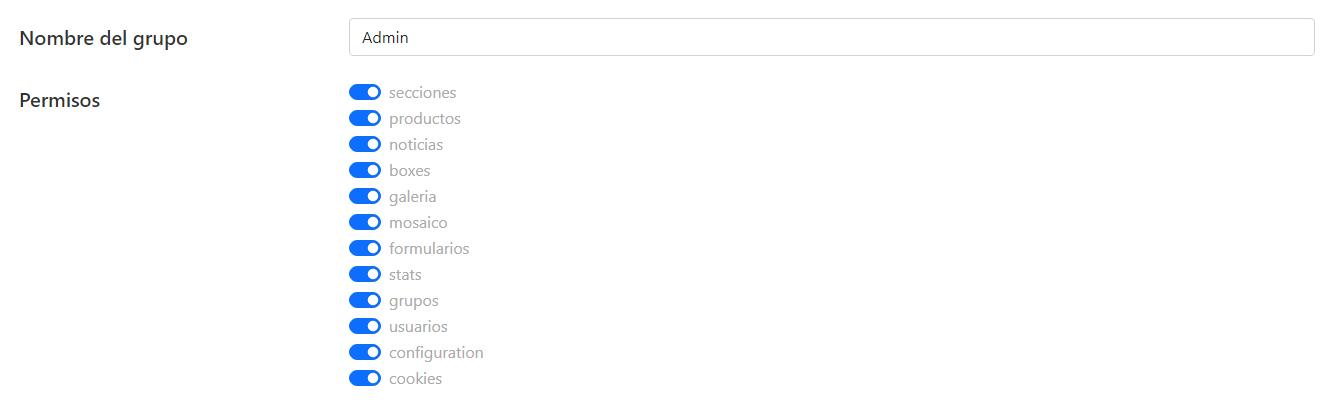Switch off the mosaico permission

(x=365, y=222)
